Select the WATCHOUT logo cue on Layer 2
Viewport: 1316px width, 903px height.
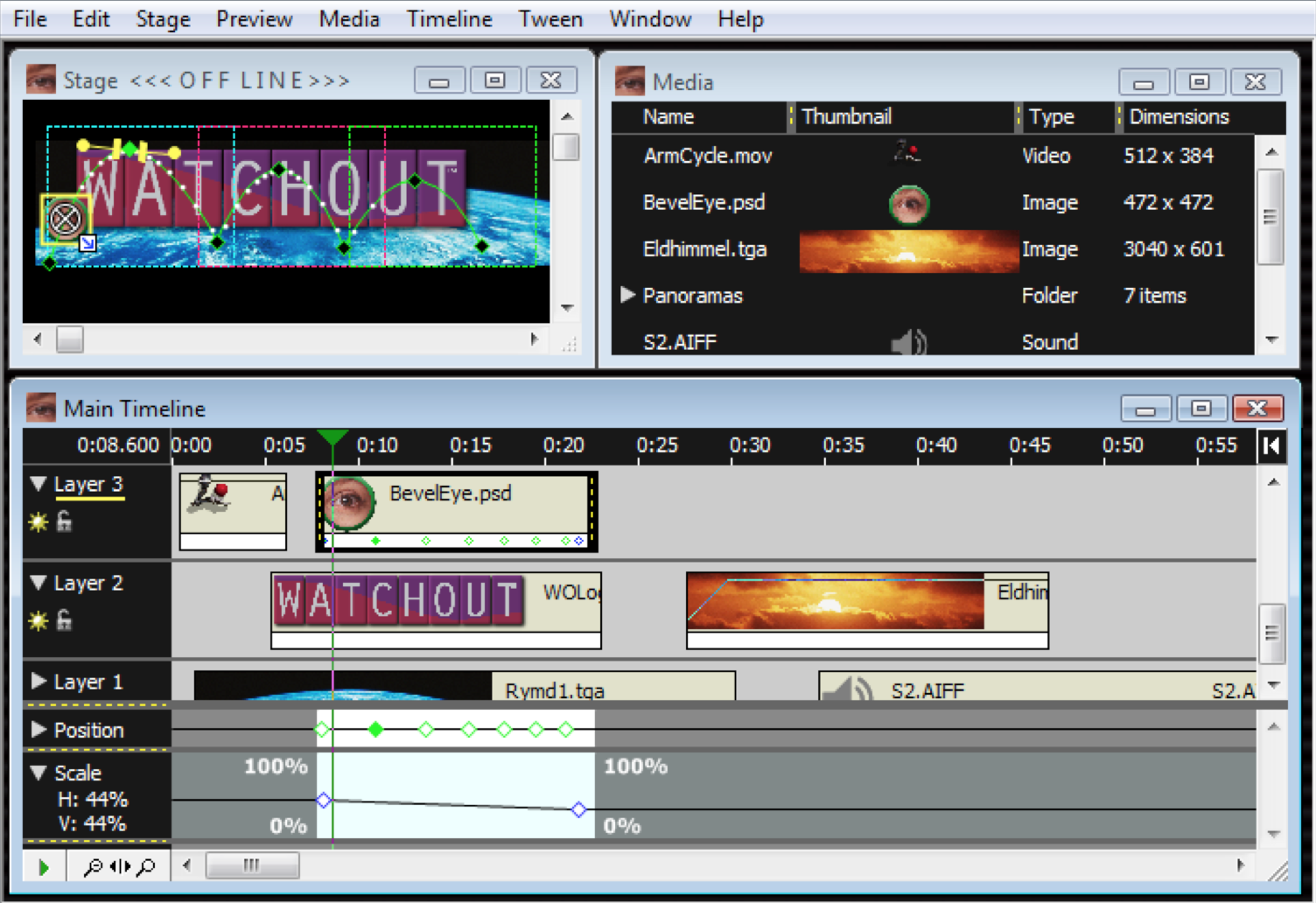point(436,610)
